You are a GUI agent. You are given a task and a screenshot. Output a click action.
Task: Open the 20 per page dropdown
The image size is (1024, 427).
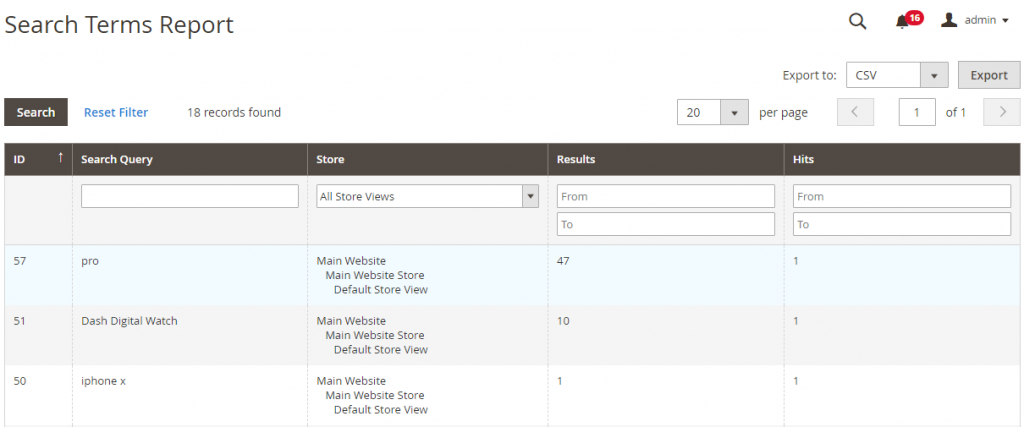[735, 112]
